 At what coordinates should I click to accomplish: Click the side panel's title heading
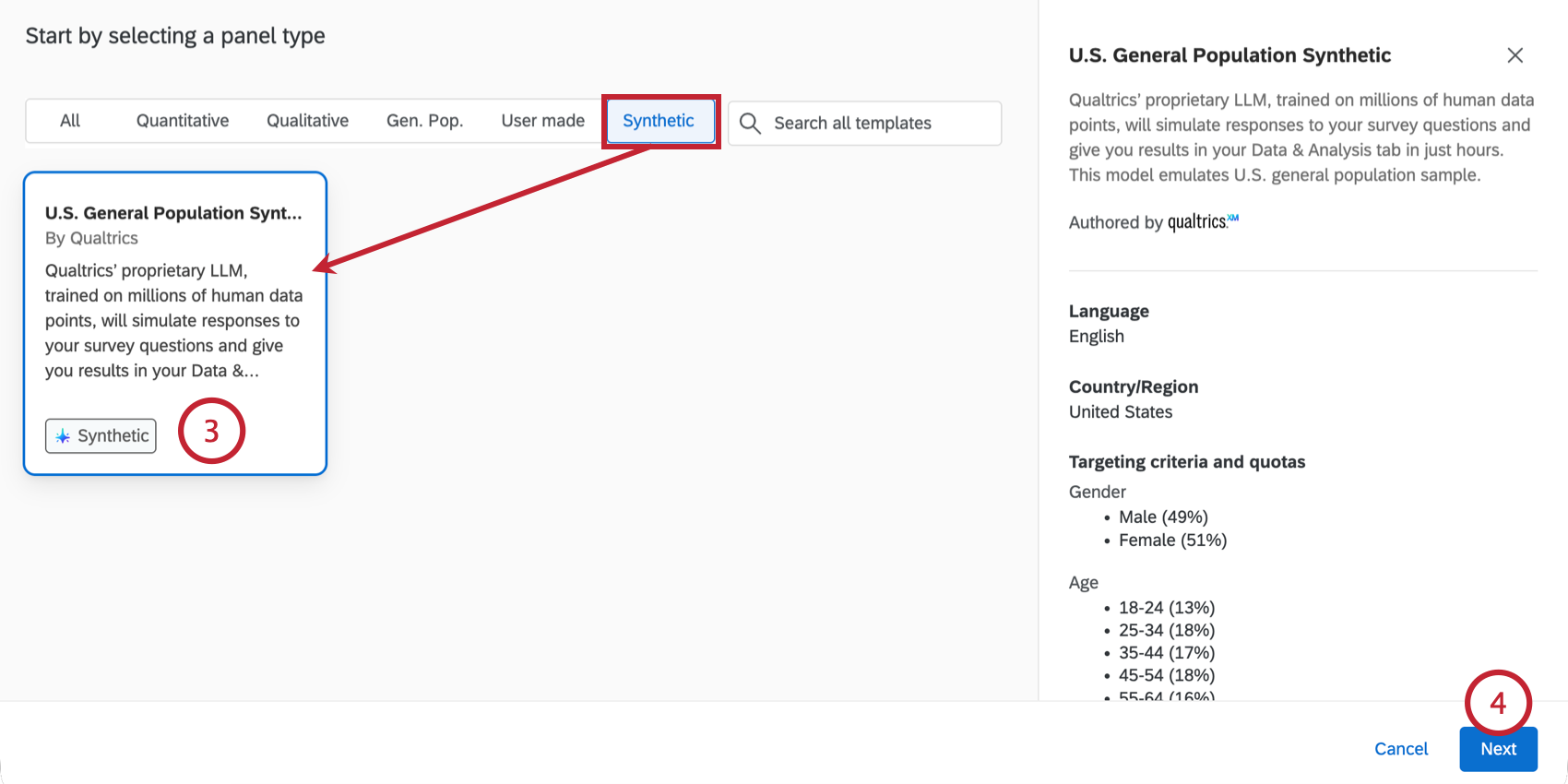pyautogui.click(x=1229, y=55)
